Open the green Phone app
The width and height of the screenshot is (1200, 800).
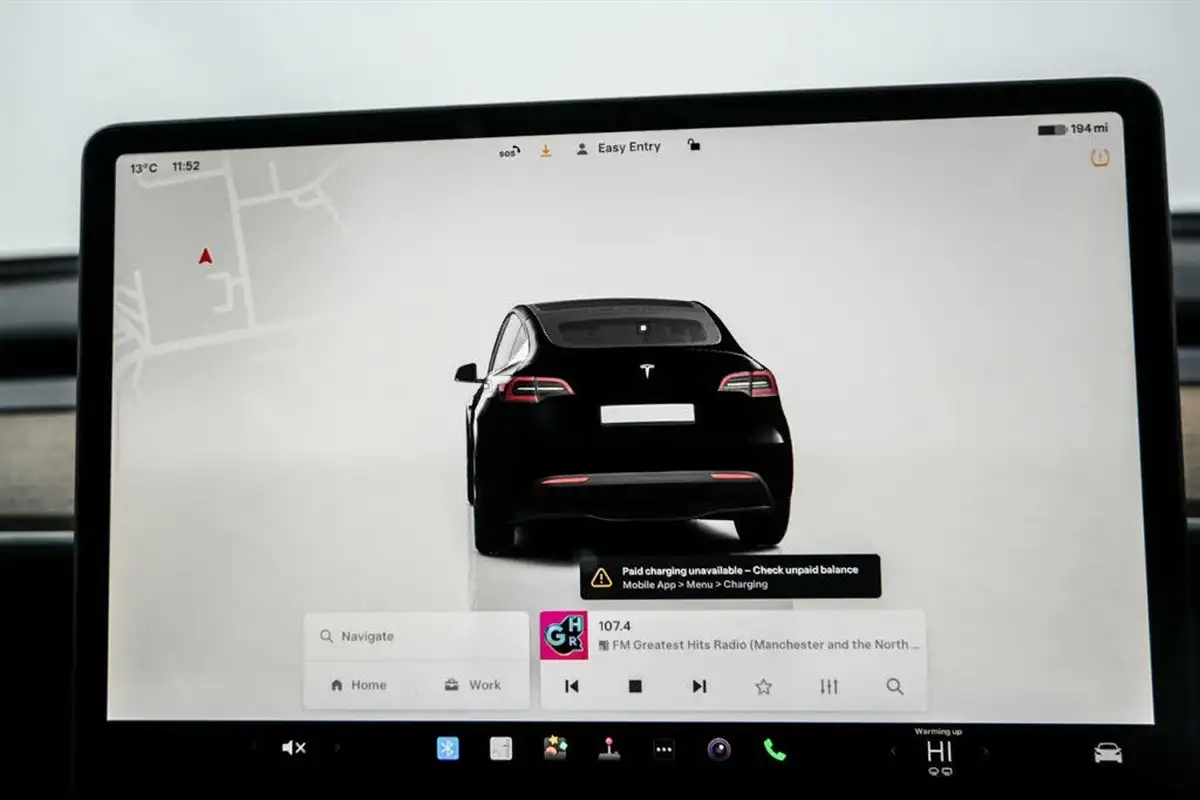point(774,749)
